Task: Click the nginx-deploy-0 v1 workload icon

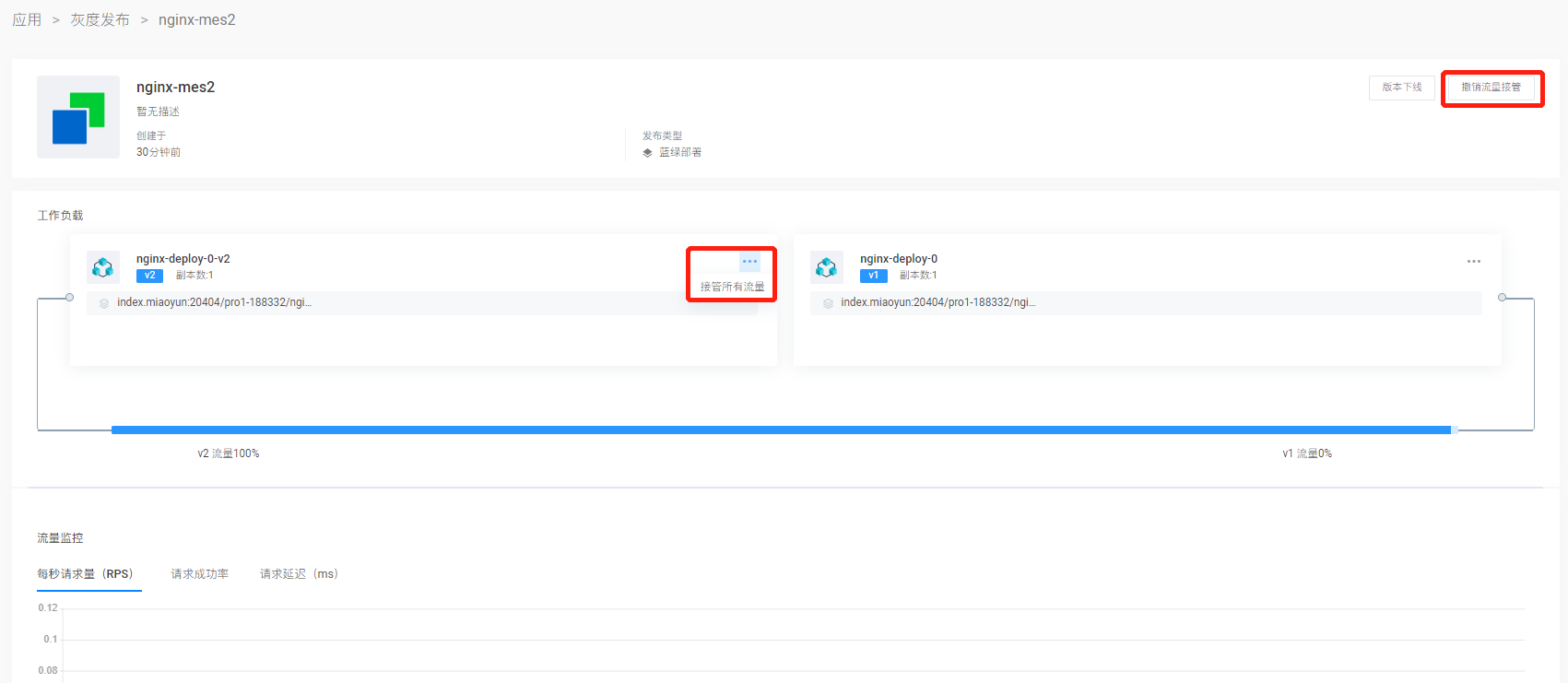Action: click(827, 267)
